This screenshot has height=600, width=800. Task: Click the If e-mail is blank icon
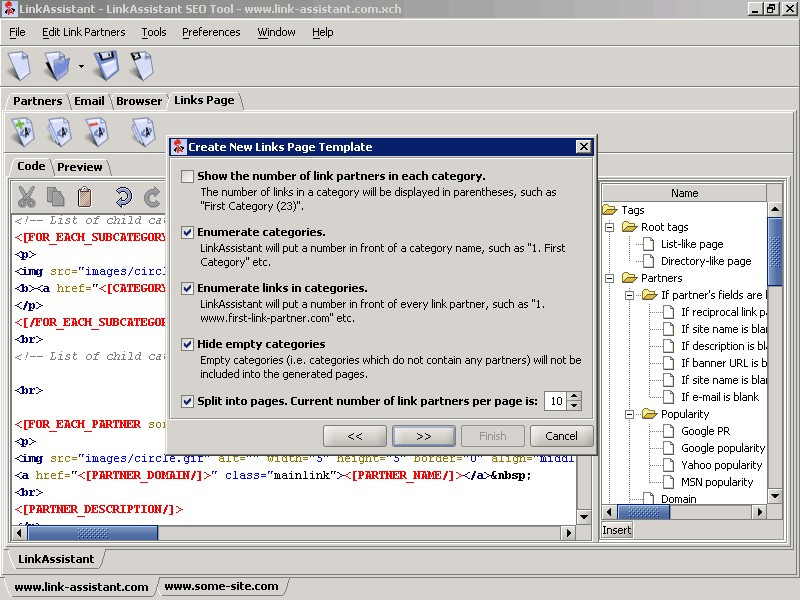668,396
